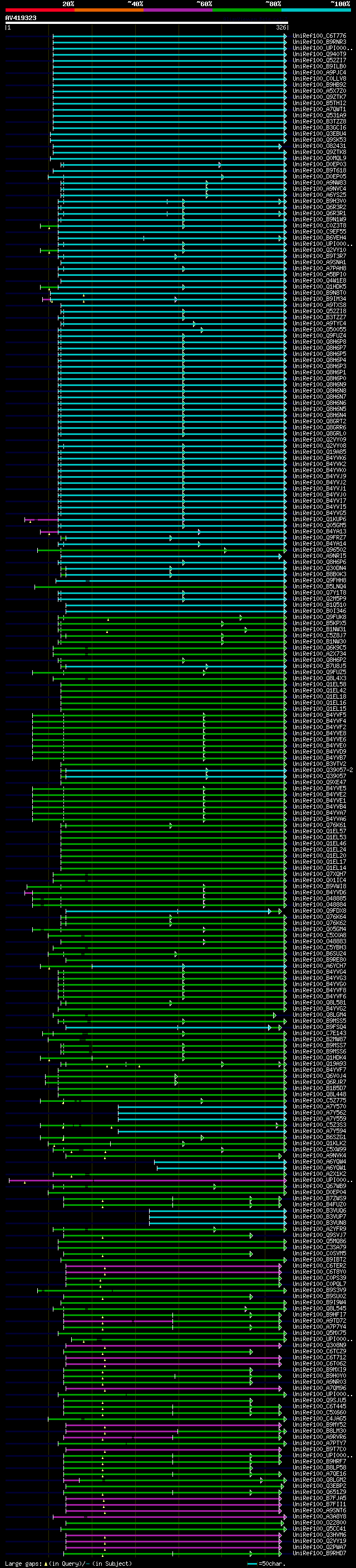
Task: Open hit UniRef100_C6T776
Action: [x=319, y=36]
